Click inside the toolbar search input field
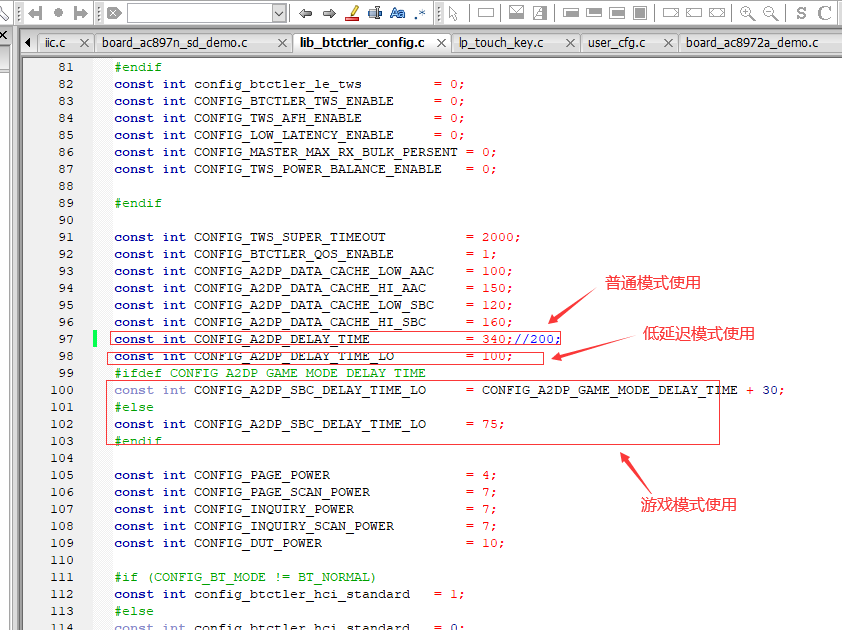Screen dimensions: 842x630 tap(200, 13)
